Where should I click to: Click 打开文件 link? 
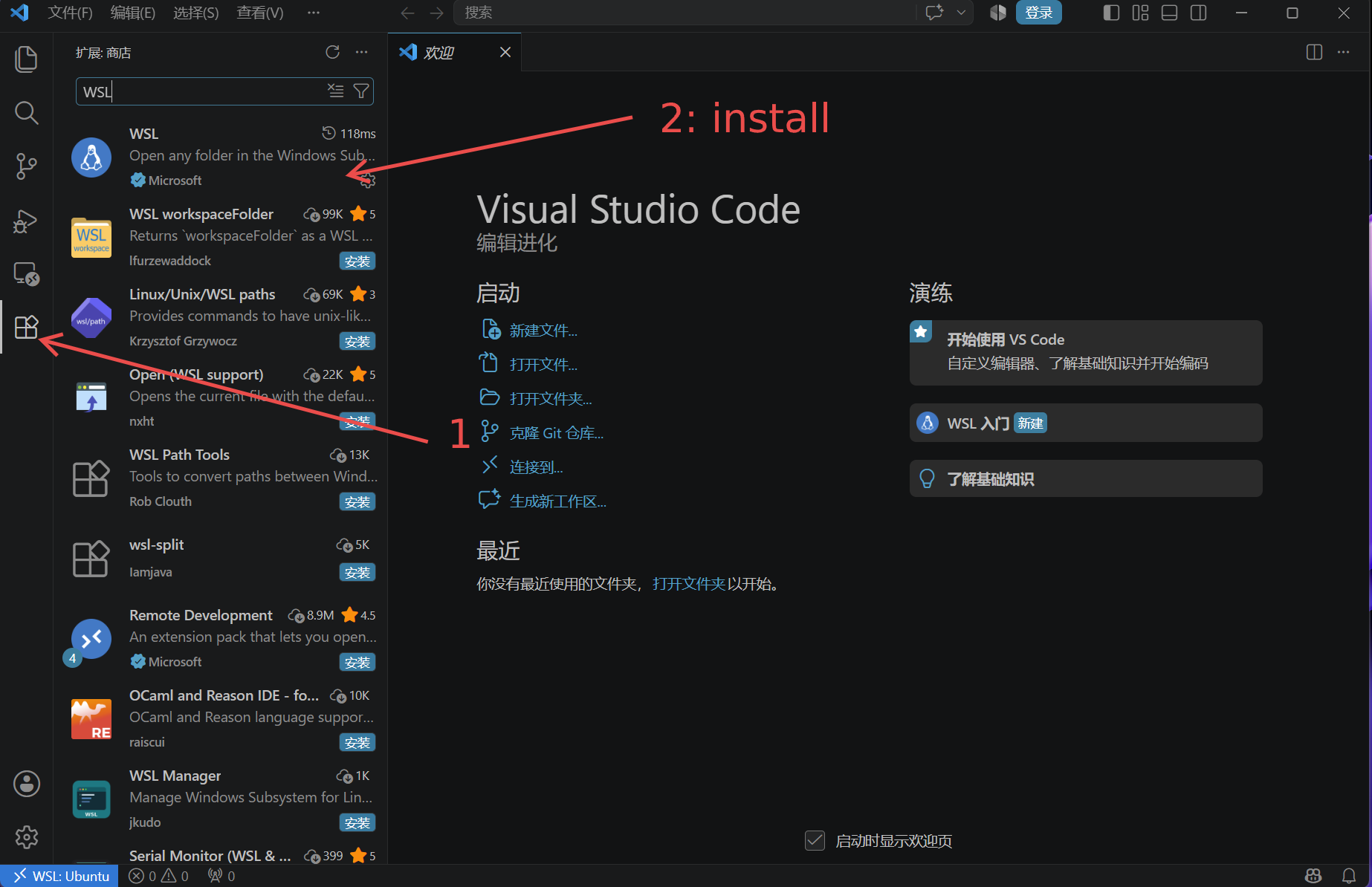[x=543, y=365]
